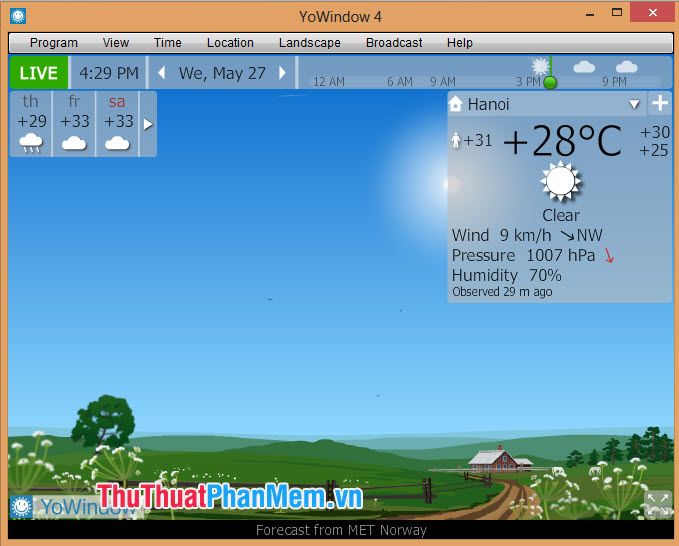Viewport: 679px width, 546px height.
Task: Open the Program menu
Action: (x=54, y=43)
